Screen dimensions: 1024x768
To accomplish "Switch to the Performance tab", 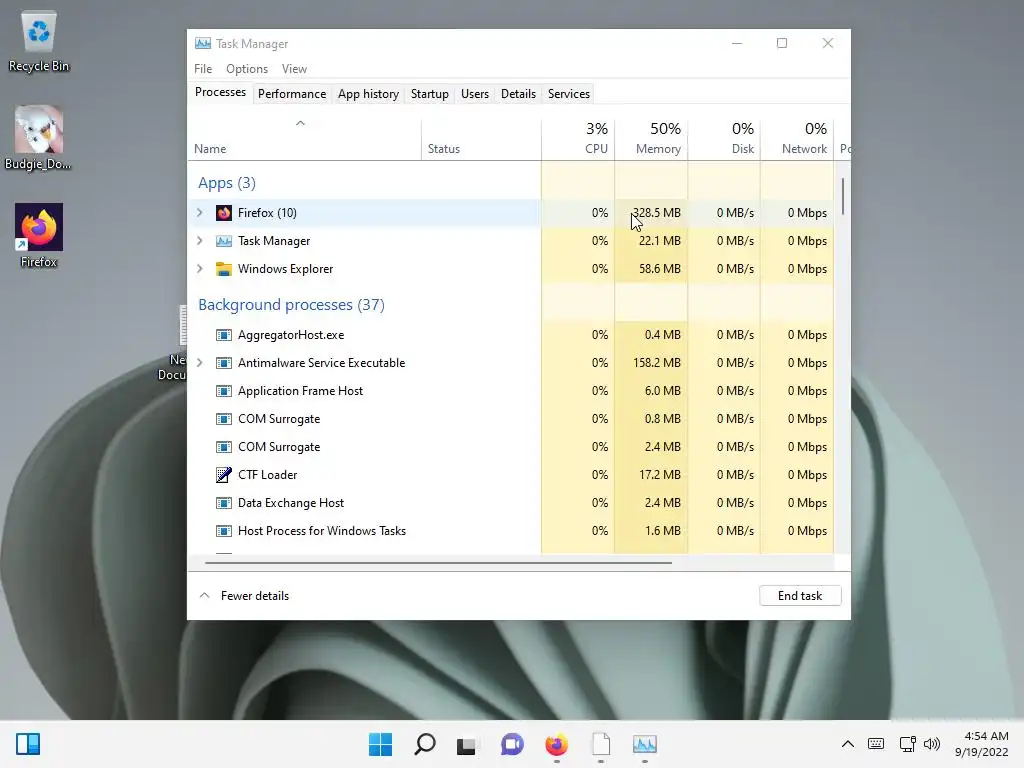I will (x=292, y=94).
